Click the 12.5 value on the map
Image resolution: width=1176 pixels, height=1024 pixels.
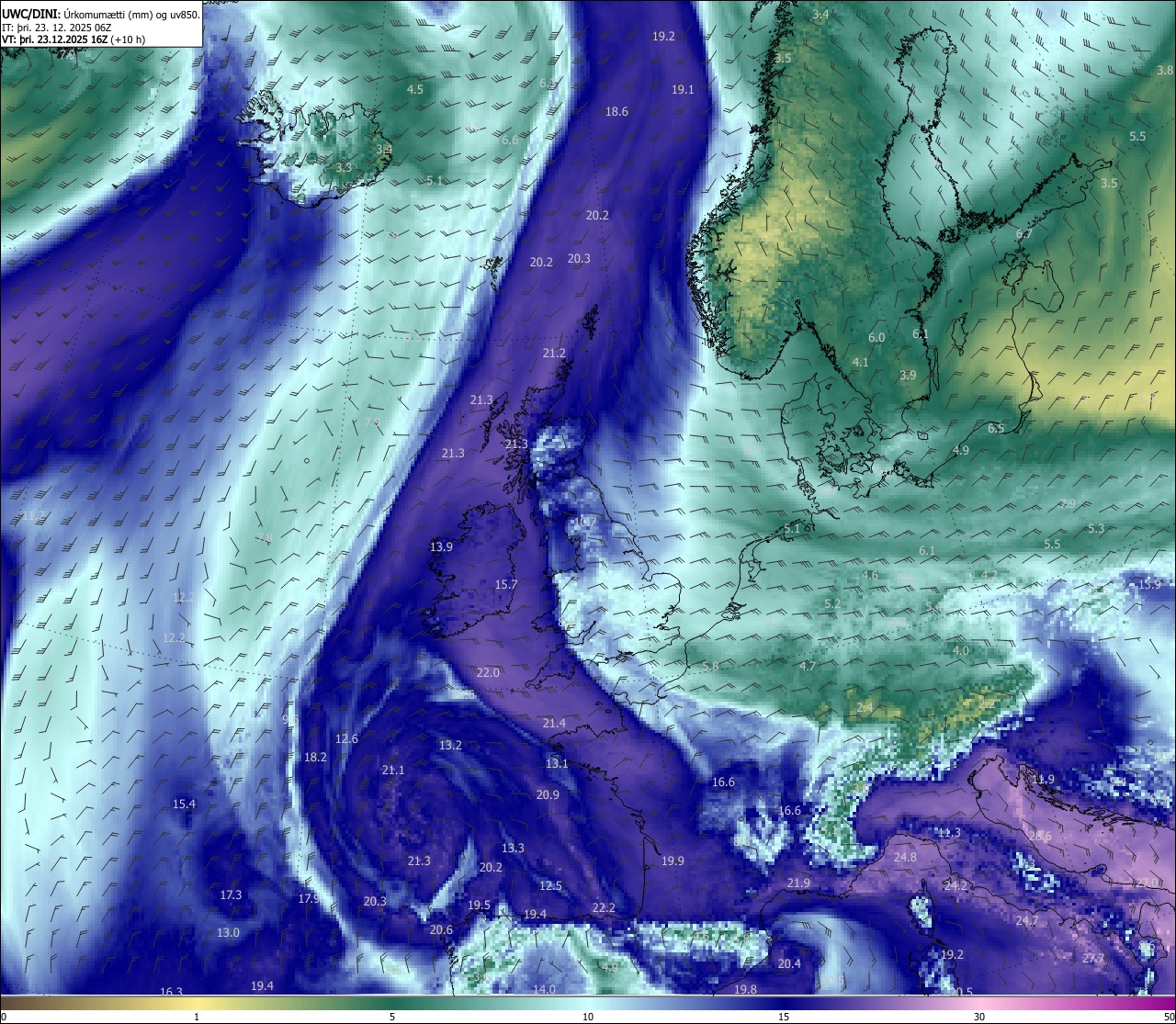550,886
